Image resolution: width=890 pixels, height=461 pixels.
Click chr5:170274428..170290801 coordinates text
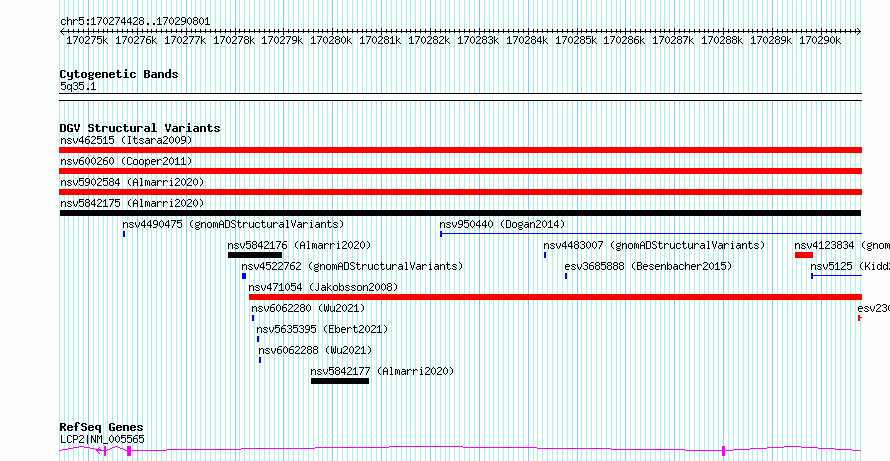135,22
